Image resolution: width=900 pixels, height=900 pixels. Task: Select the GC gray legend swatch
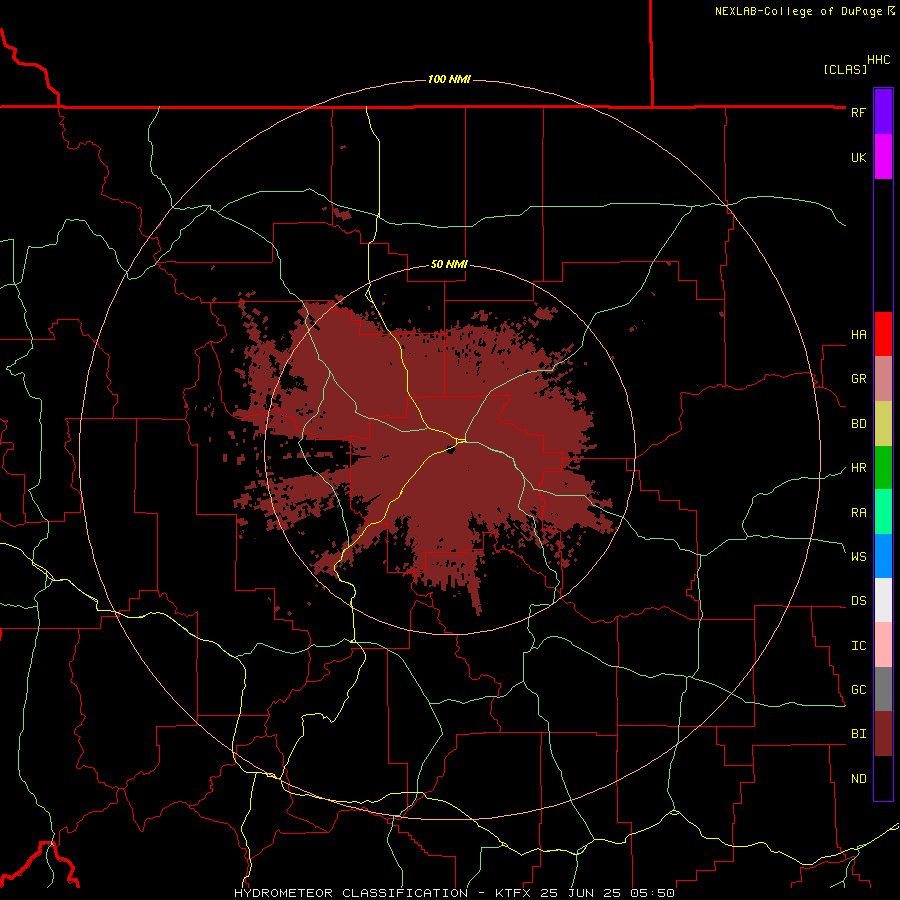tap(883, 689)
